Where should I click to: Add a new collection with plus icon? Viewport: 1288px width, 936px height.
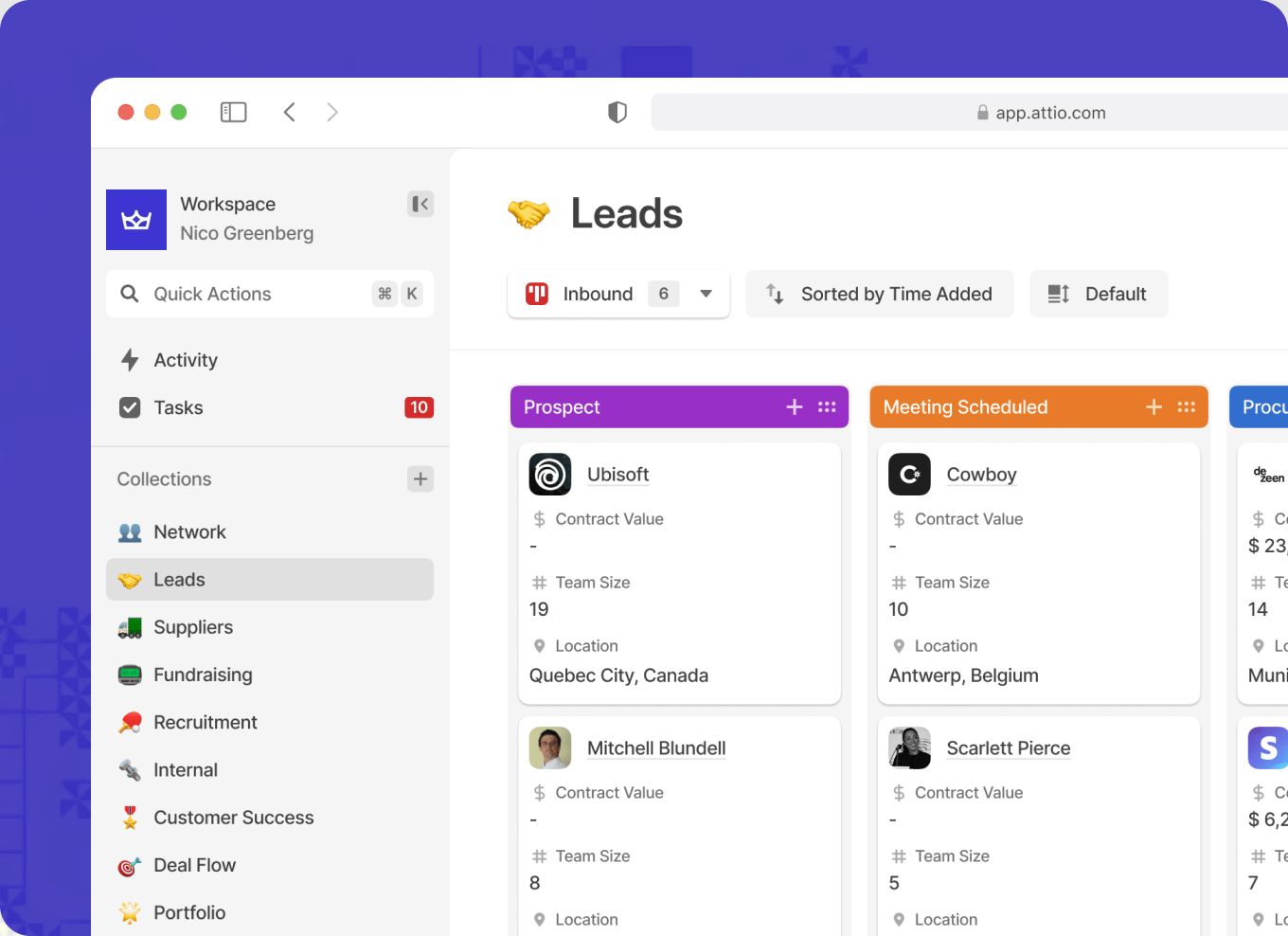420,478
